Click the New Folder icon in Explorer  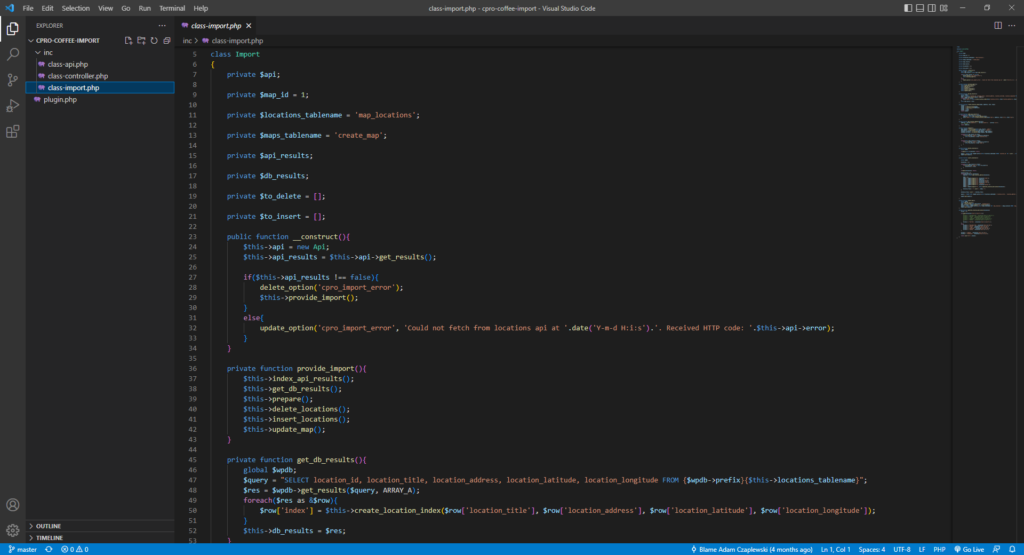141,40
